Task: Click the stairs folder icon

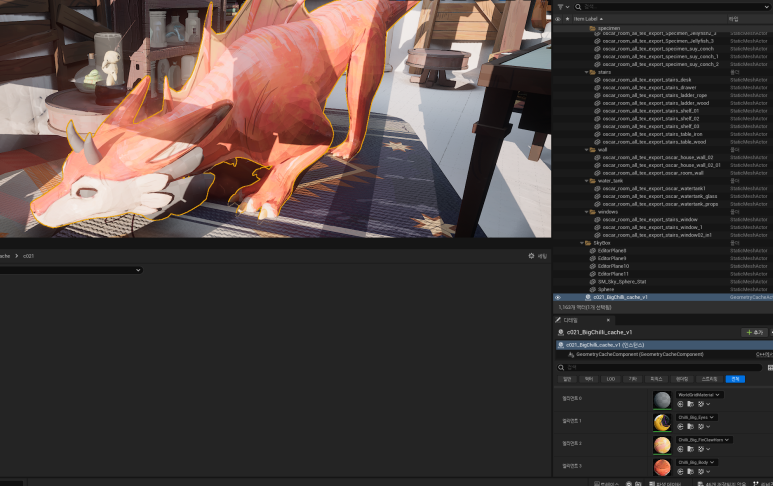Action: 593,72
